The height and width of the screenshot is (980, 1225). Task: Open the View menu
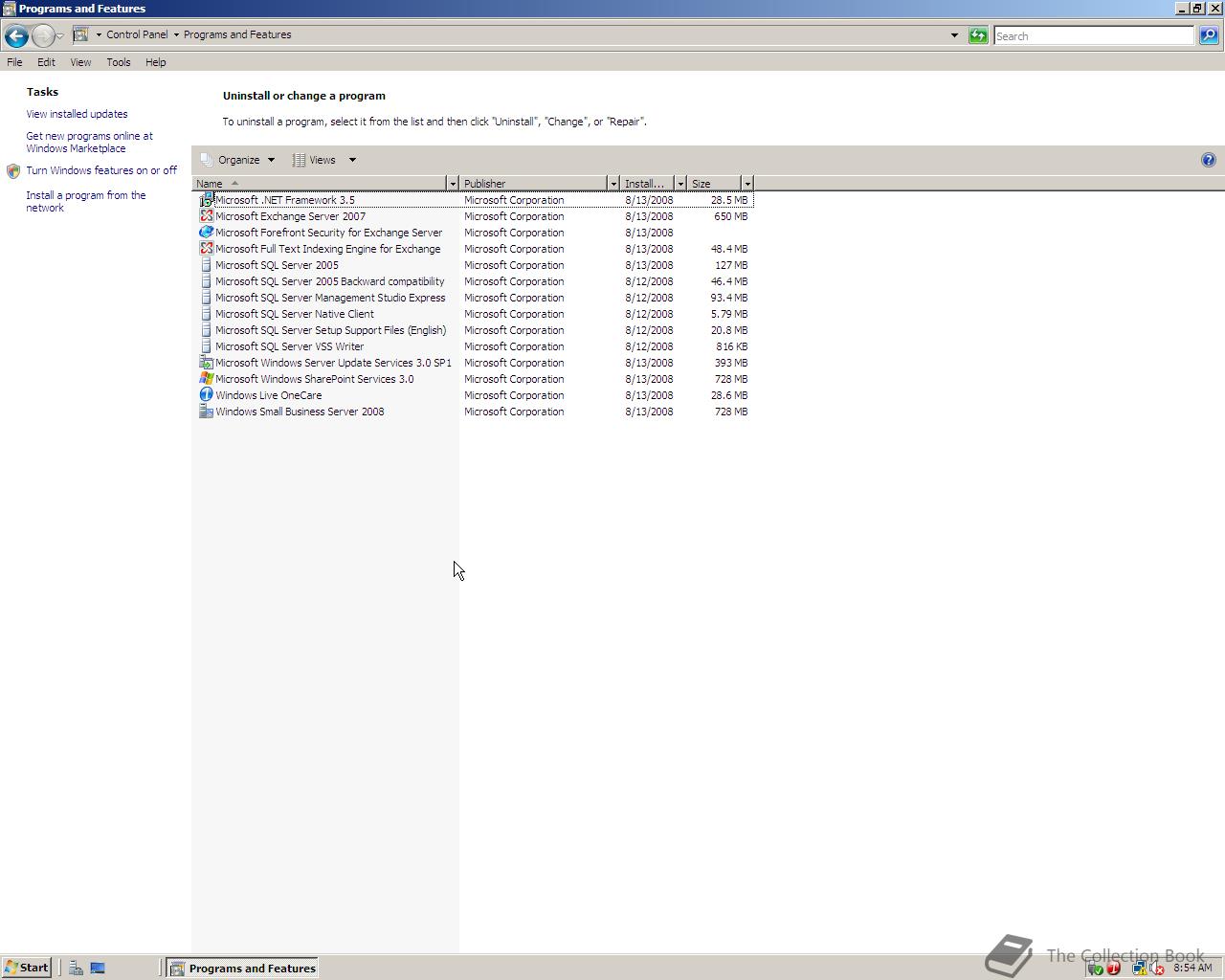click(x=80, y=62)
